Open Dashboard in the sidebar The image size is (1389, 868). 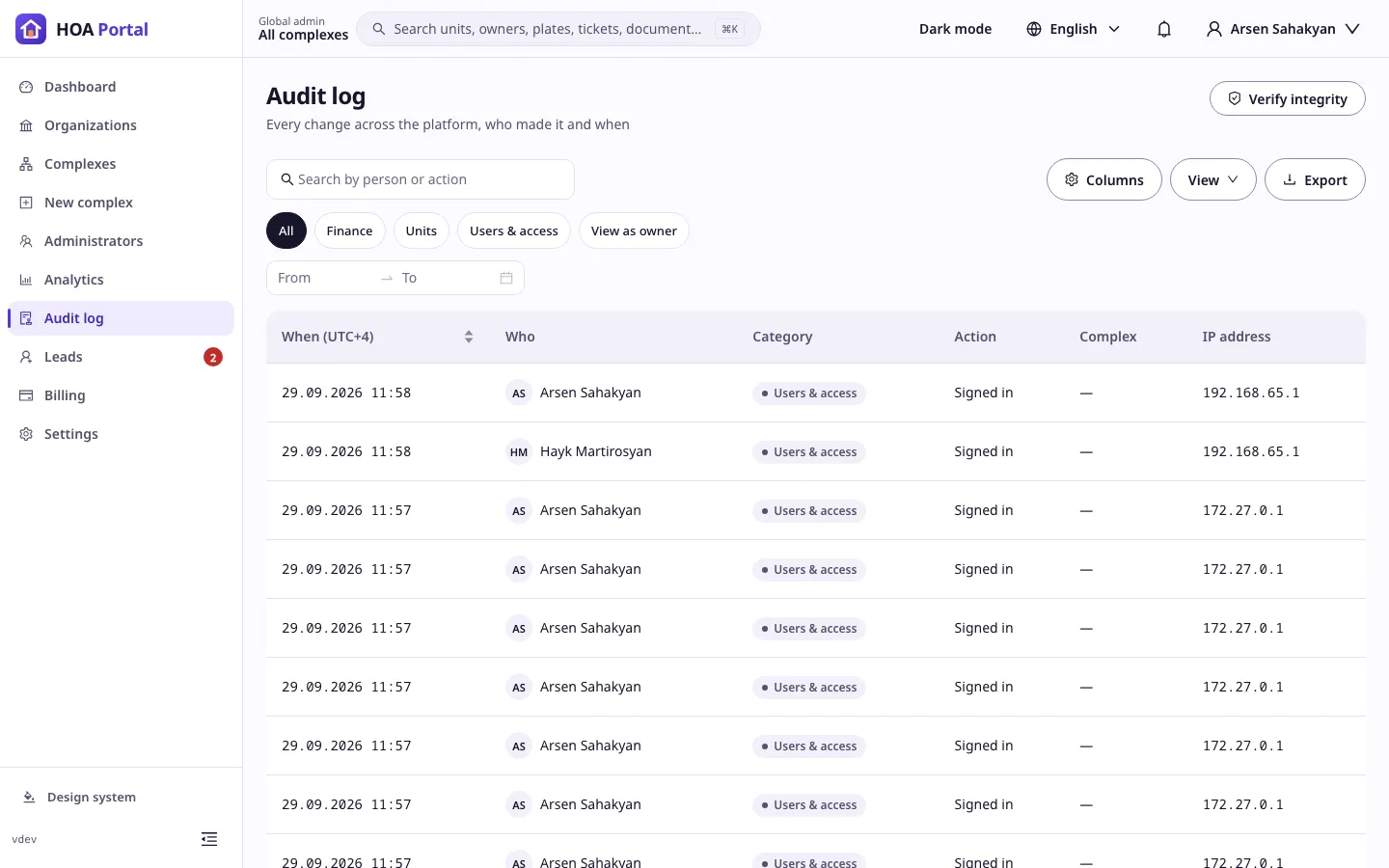(x=121, y=87)
